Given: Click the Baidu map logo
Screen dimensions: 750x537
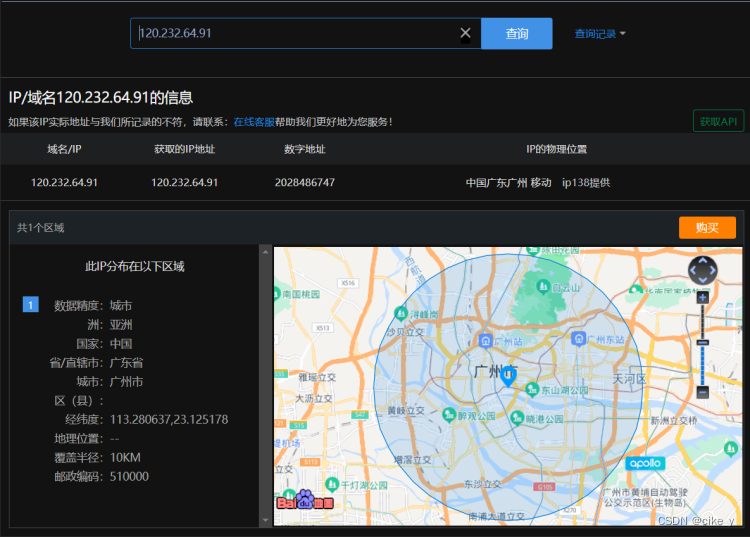Looking at the screenshot, I should [305, 501].
